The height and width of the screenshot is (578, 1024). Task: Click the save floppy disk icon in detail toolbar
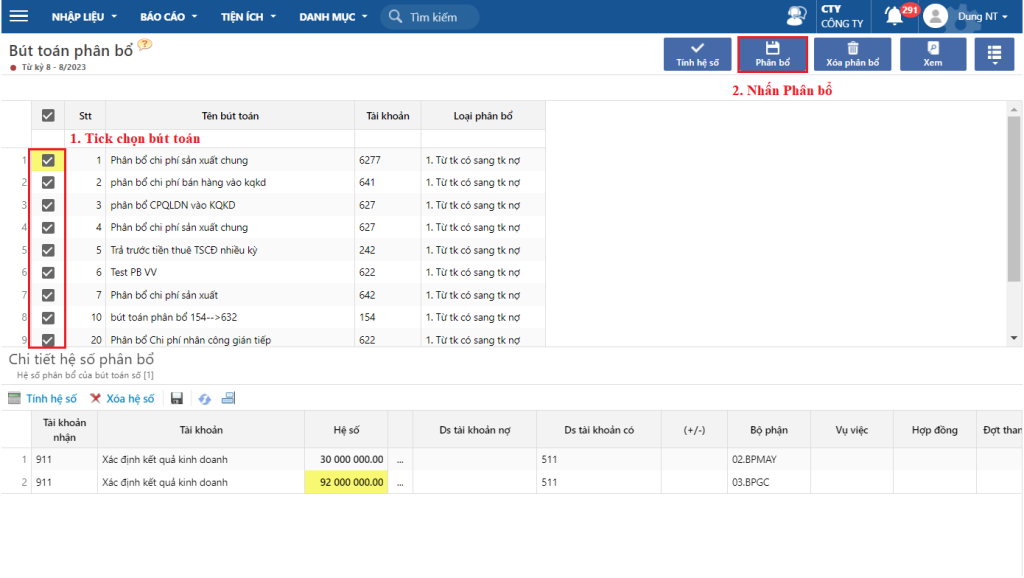(176, 398)
